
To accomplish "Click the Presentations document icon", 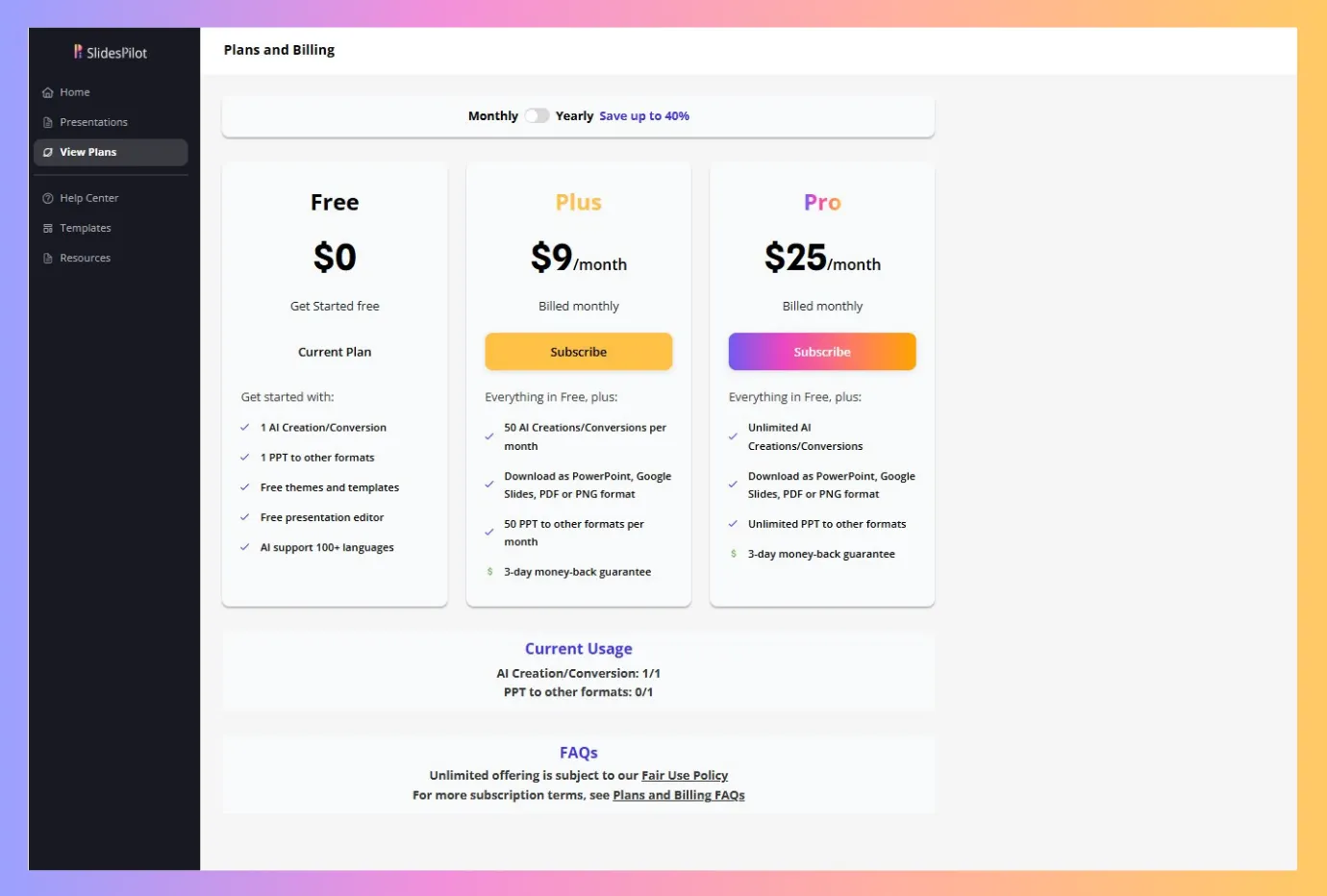I will click(x=48, y=122).
